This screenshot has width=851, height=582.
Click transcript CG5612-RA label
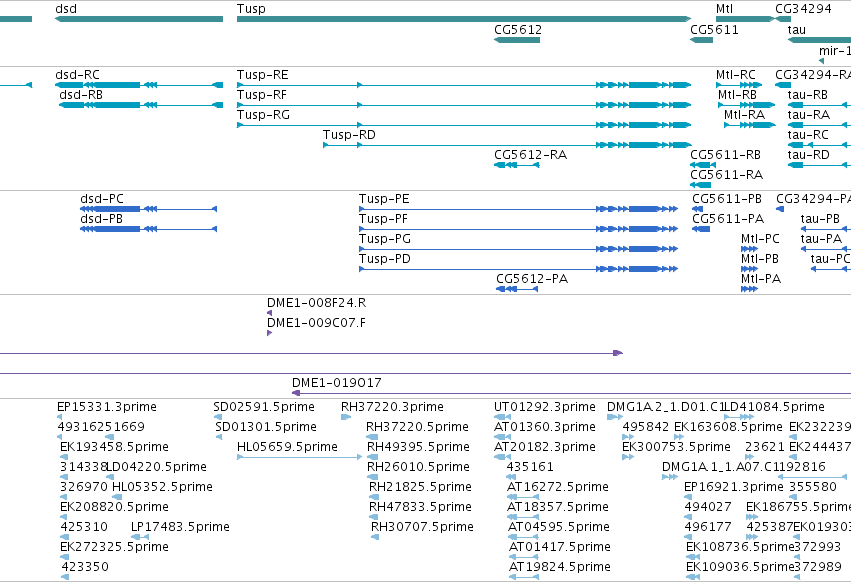pos(530,155)
